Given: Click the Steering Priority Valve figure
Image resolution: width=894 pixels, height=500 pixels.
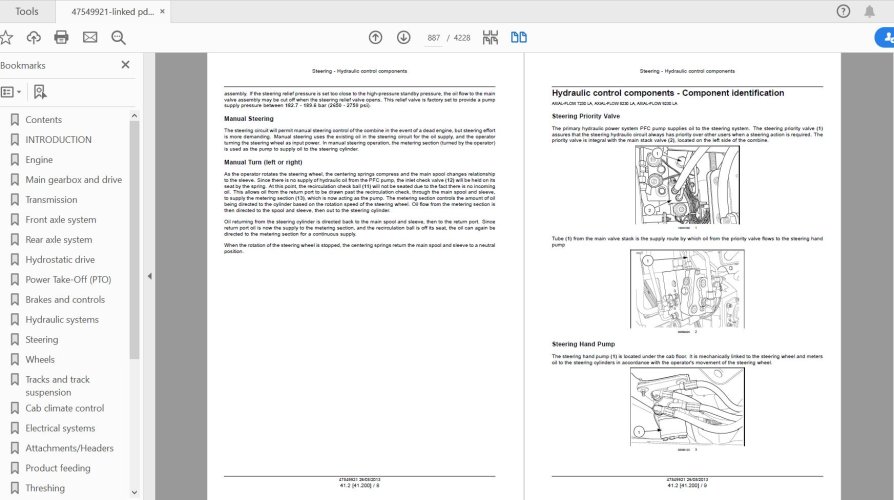Looking at the screenshot, I should pyautogui.click(x=687, y=185).
